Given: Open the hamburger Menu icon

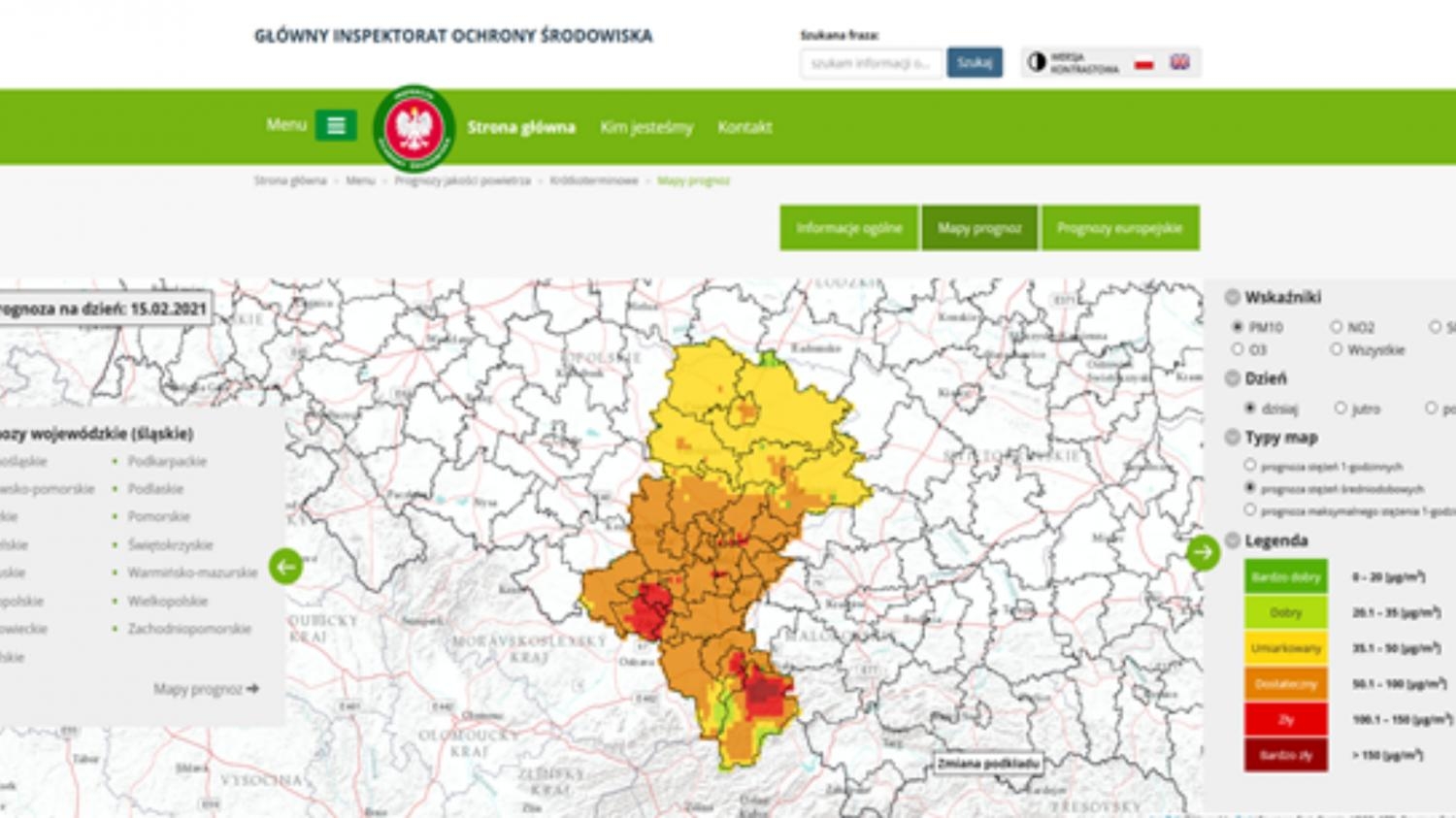Looking at the screenshot, I should tap(336, 126).
